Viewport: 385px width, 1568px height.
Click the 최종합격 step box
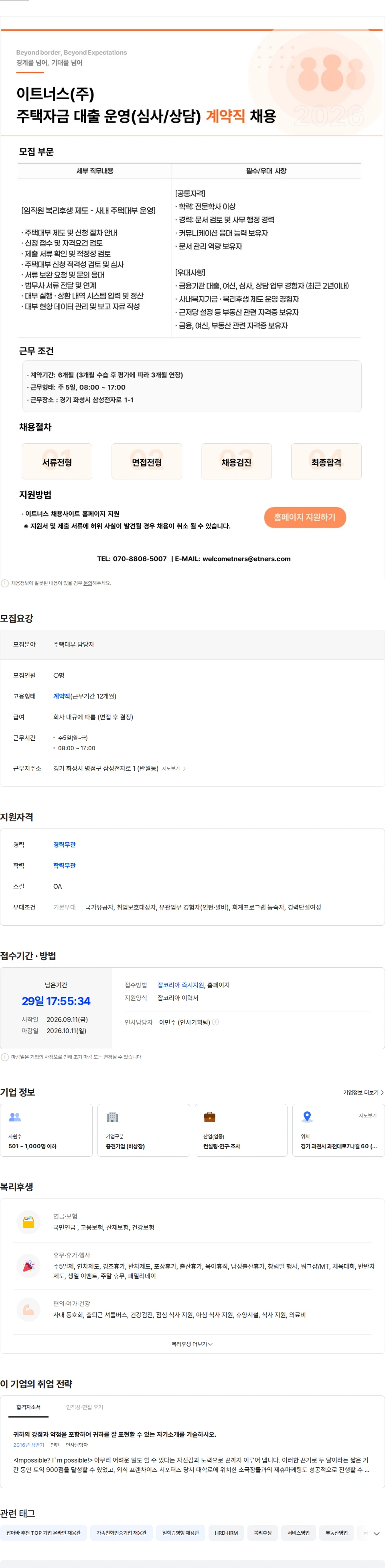pos(326,461)
